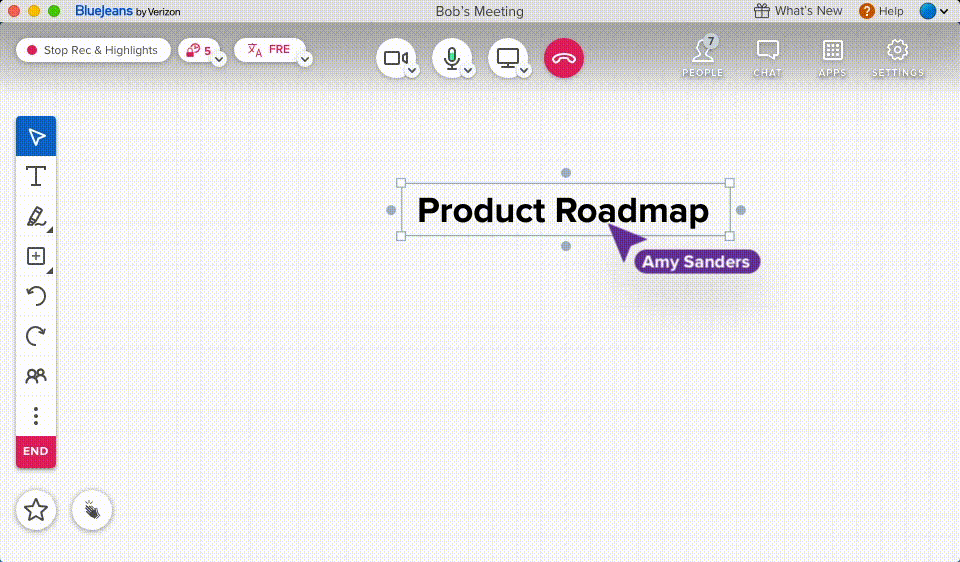Click the share screen button
This screenshot has height=562, width=960.
[x=508, y=58]
